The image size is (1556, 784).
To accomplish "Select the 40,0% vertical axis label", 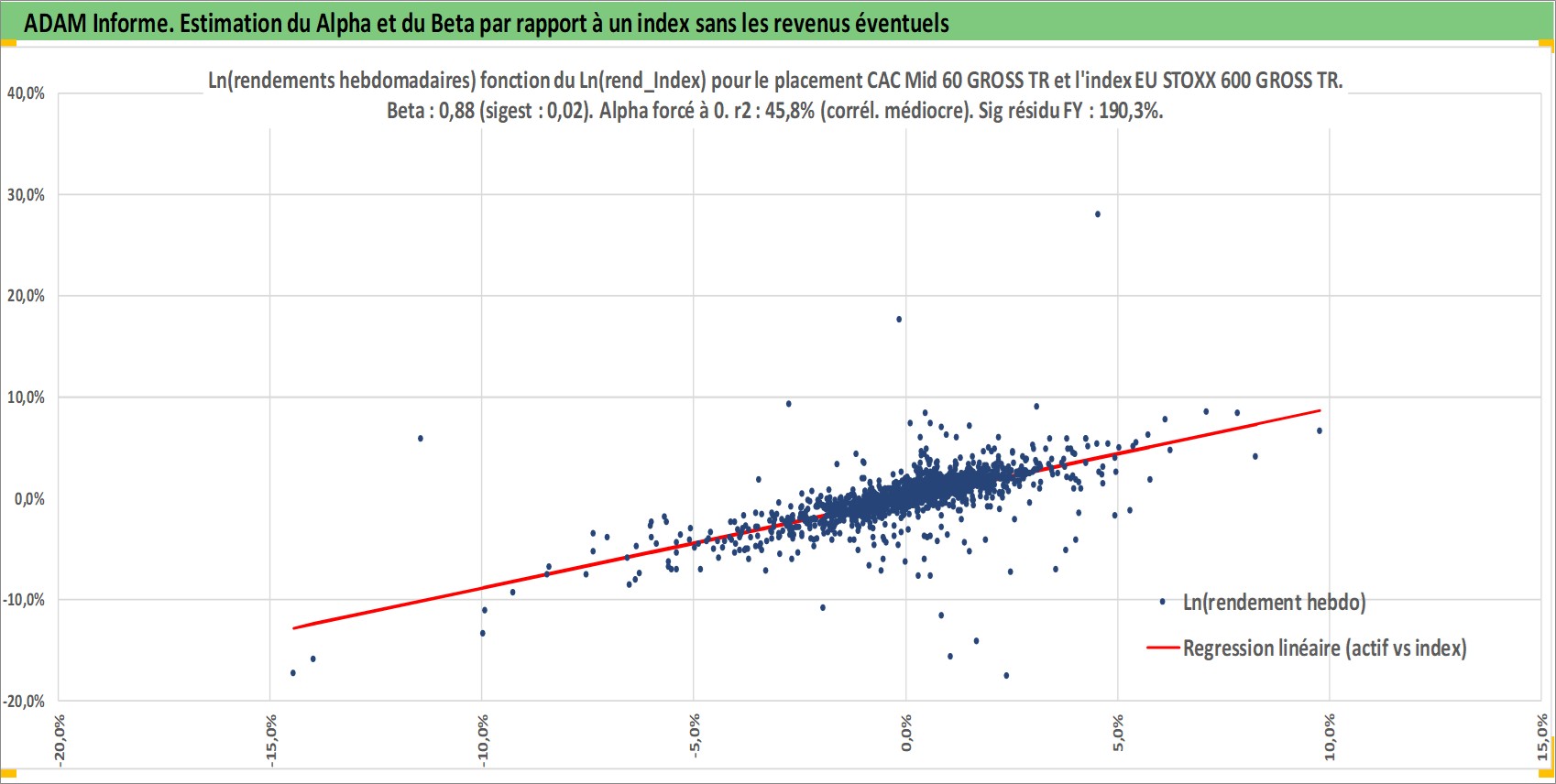I will click(x=26, y=93).
